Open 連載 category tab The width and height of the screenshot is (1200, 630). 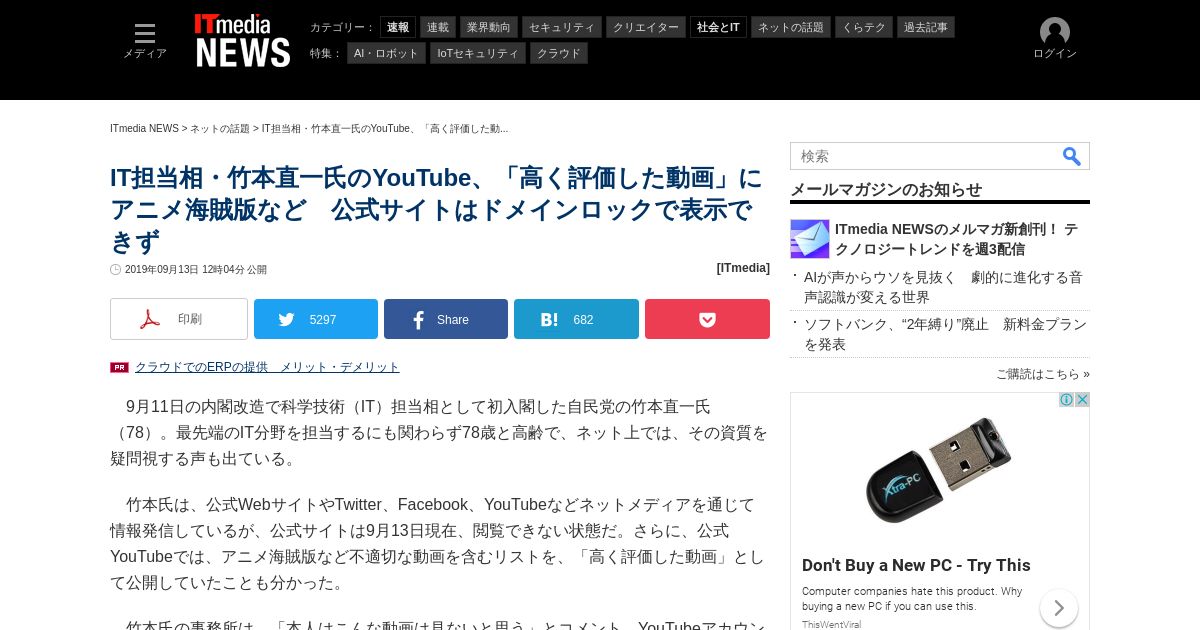(438, 27)
